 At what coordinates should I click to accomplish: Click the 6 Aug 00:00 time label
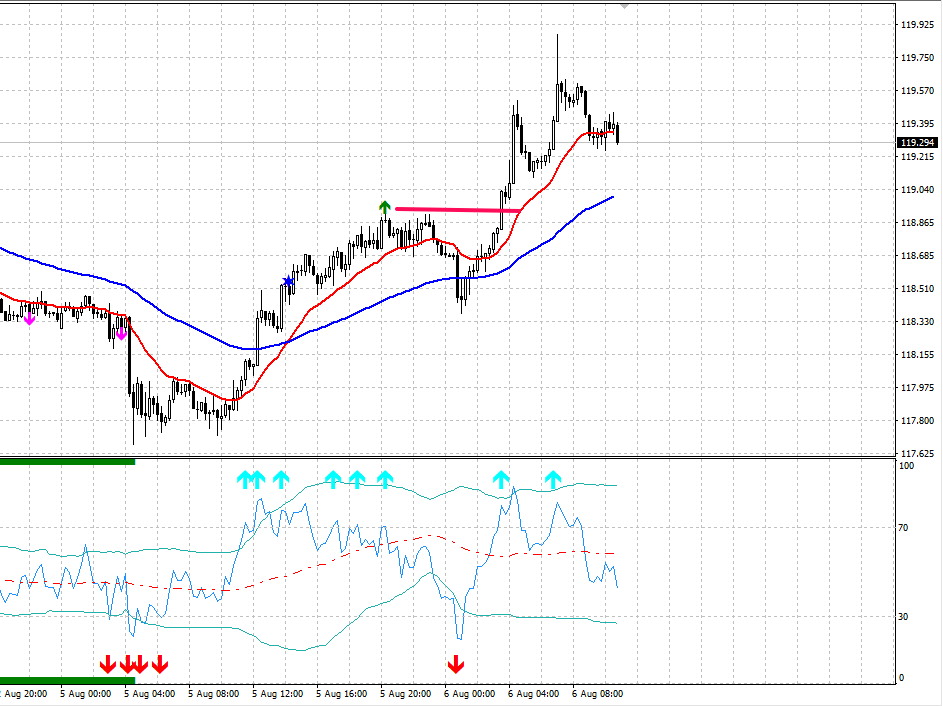(x=469, y=692)
